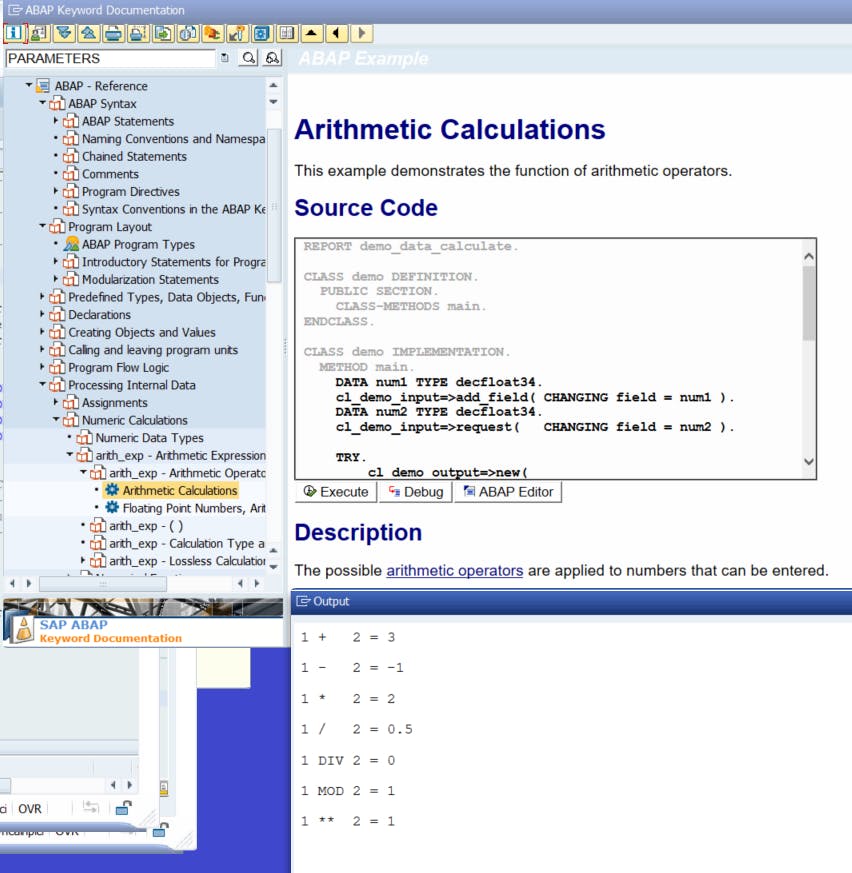Click the info icon in the documentation toolbar
852x873 pixels.
click(x=14, y=33)
